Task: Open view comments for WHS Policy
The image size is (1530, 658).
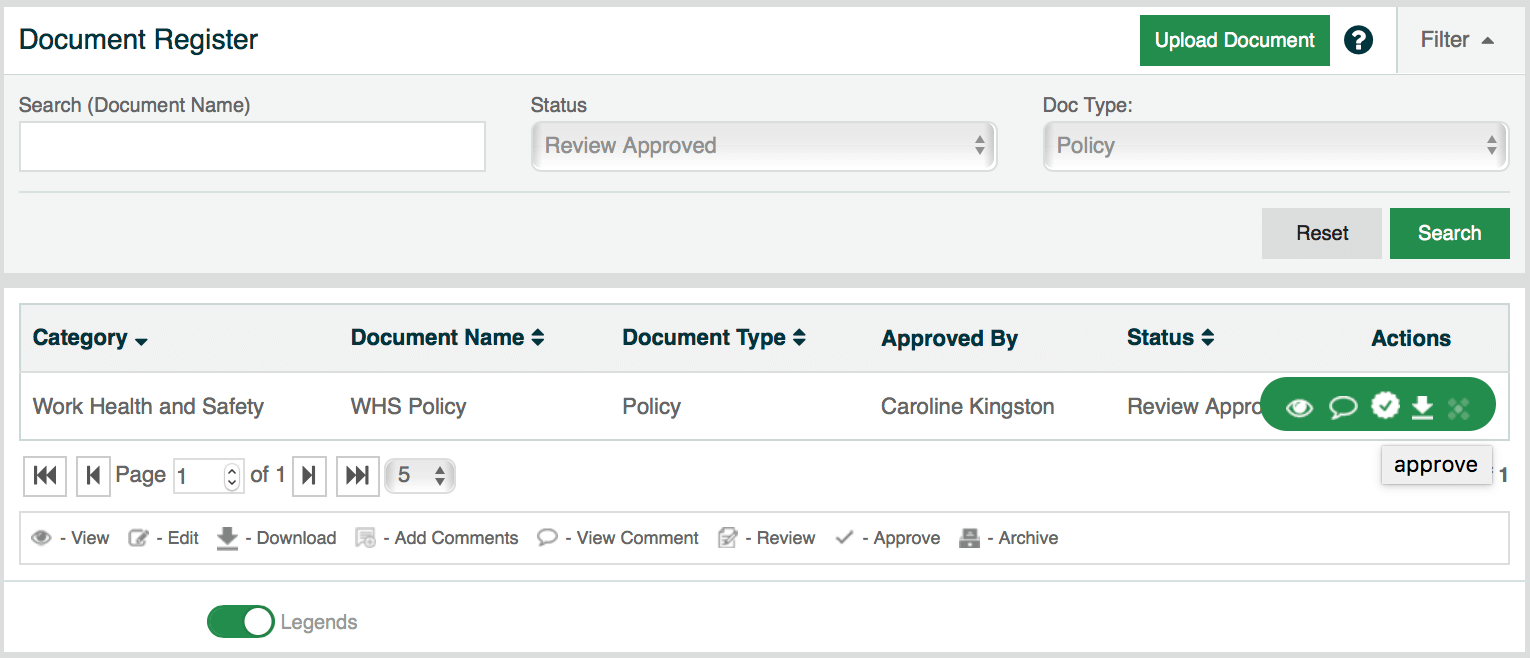Action: (1342, 407)
